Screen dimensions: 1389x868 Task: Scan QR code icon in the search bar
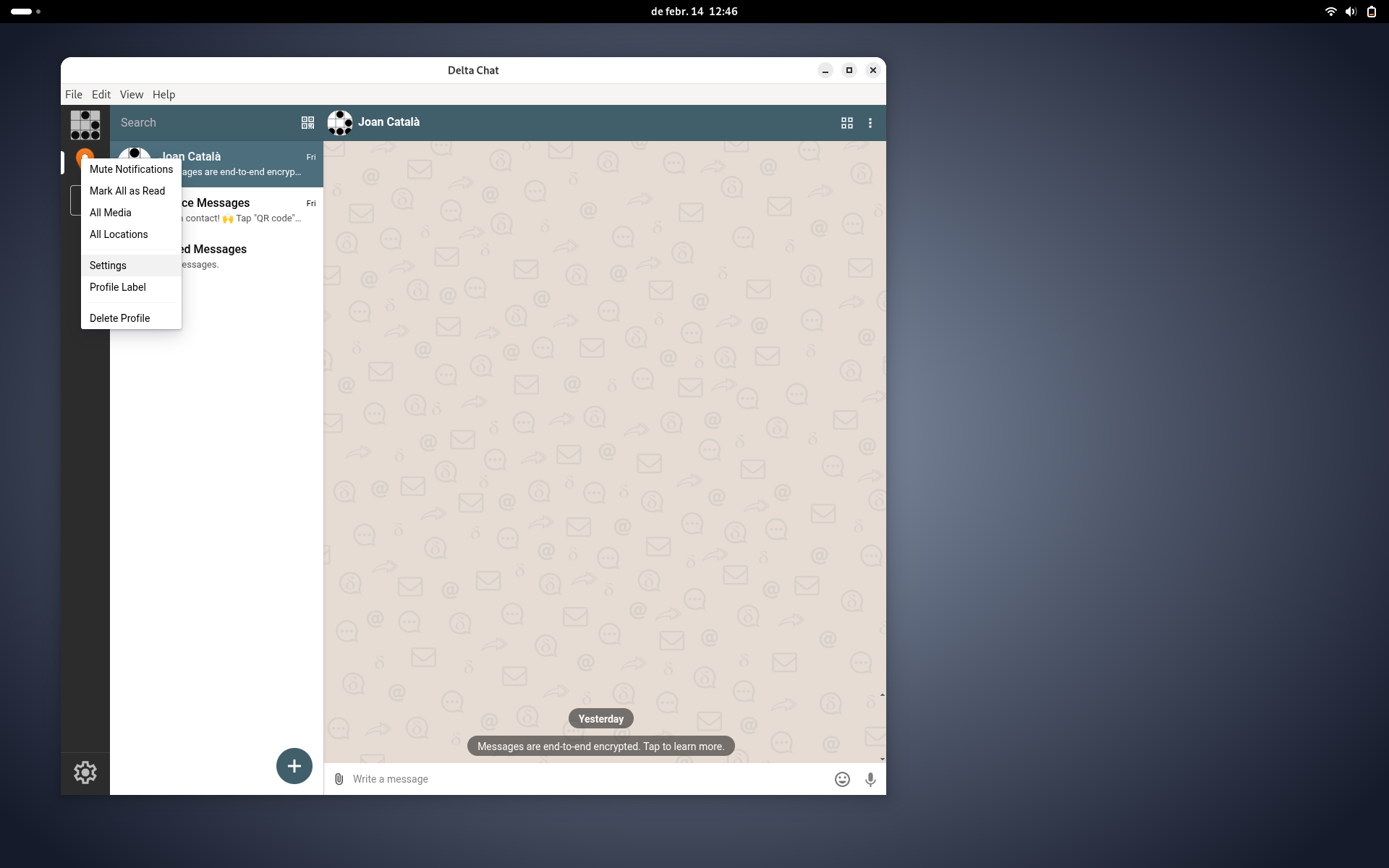click(307, 122)
